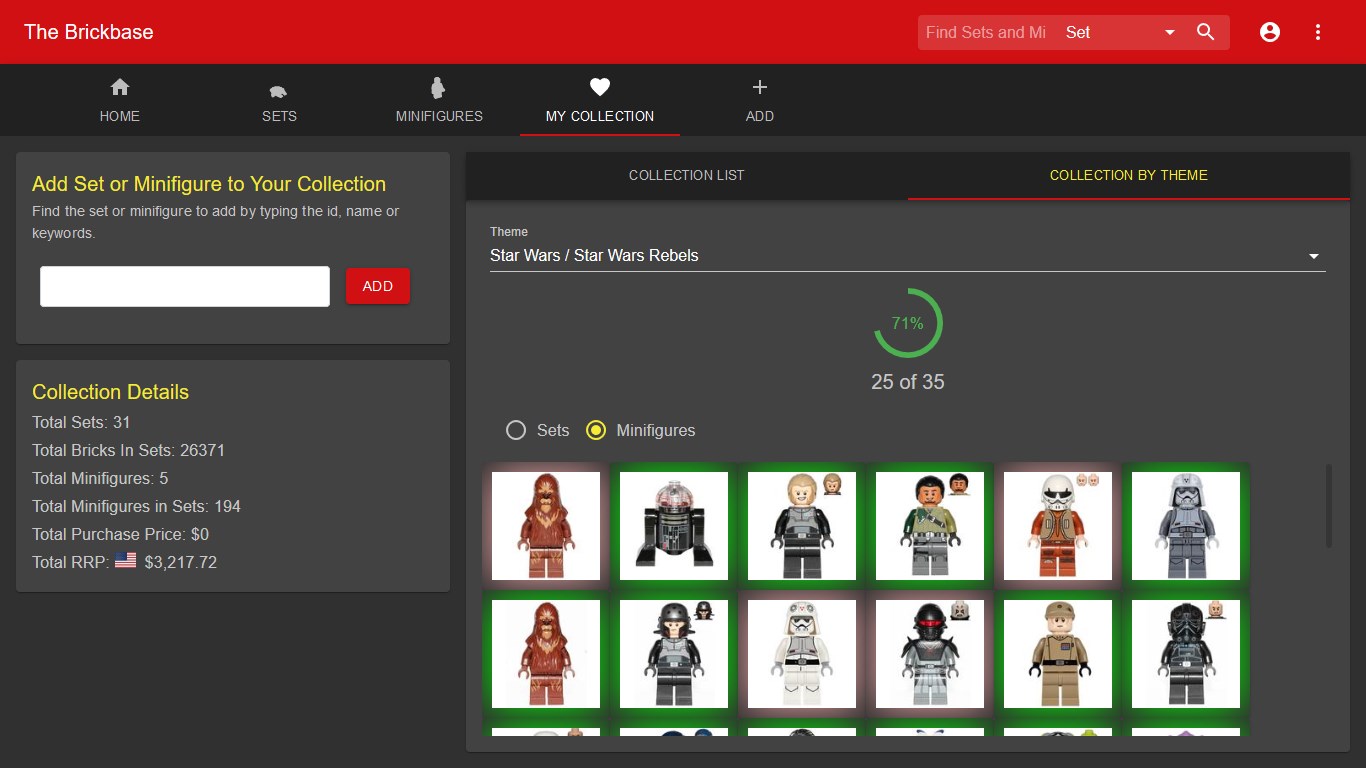Click the Total Minifigures: 5 text

[100, 478]
